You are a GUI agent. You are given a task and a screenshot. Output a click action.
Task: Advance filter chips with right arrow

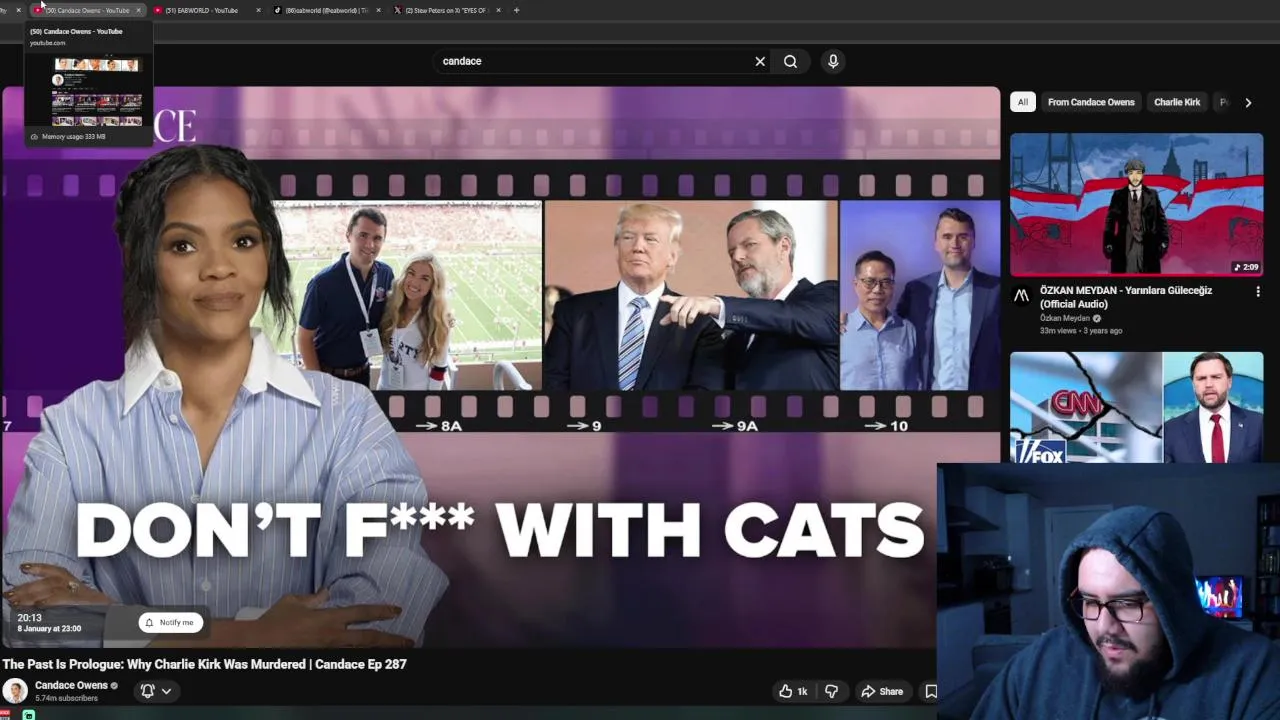(1248, 102)
